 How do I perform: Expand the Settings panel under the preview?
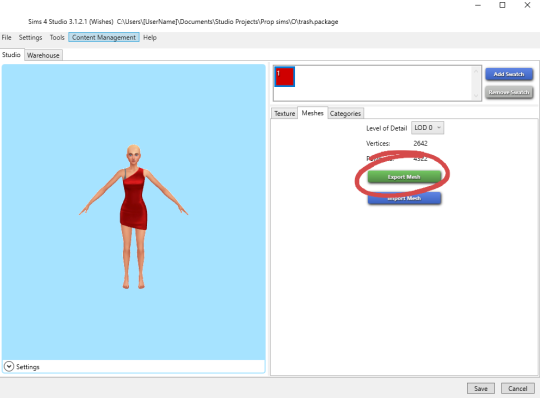9,367
